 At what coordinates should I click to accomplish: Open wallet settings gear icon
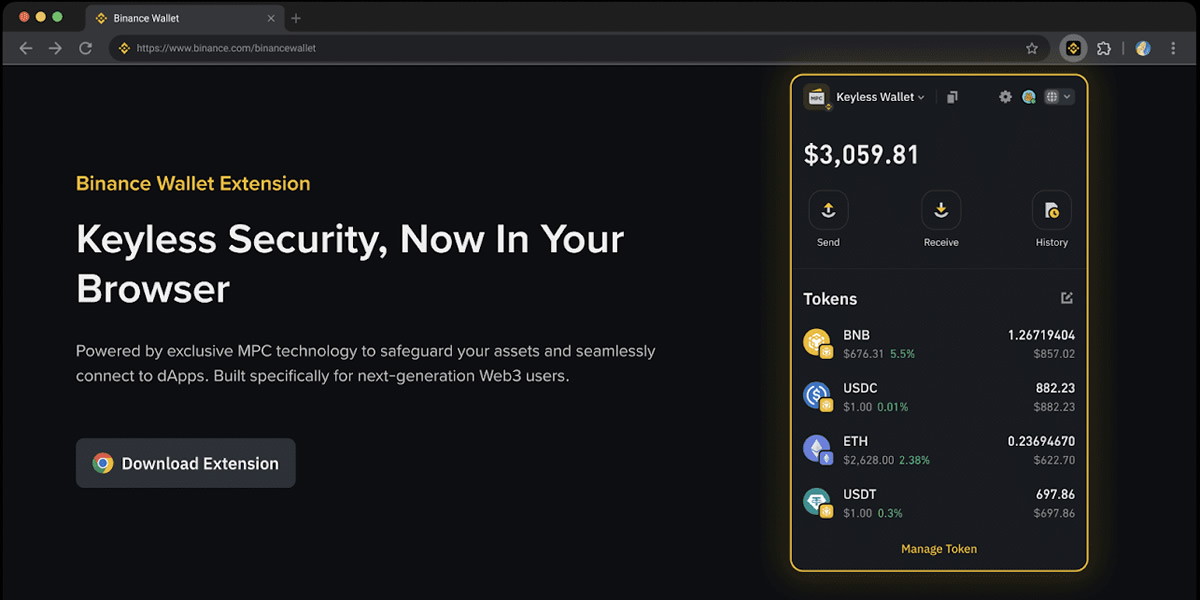(1005, 97)
